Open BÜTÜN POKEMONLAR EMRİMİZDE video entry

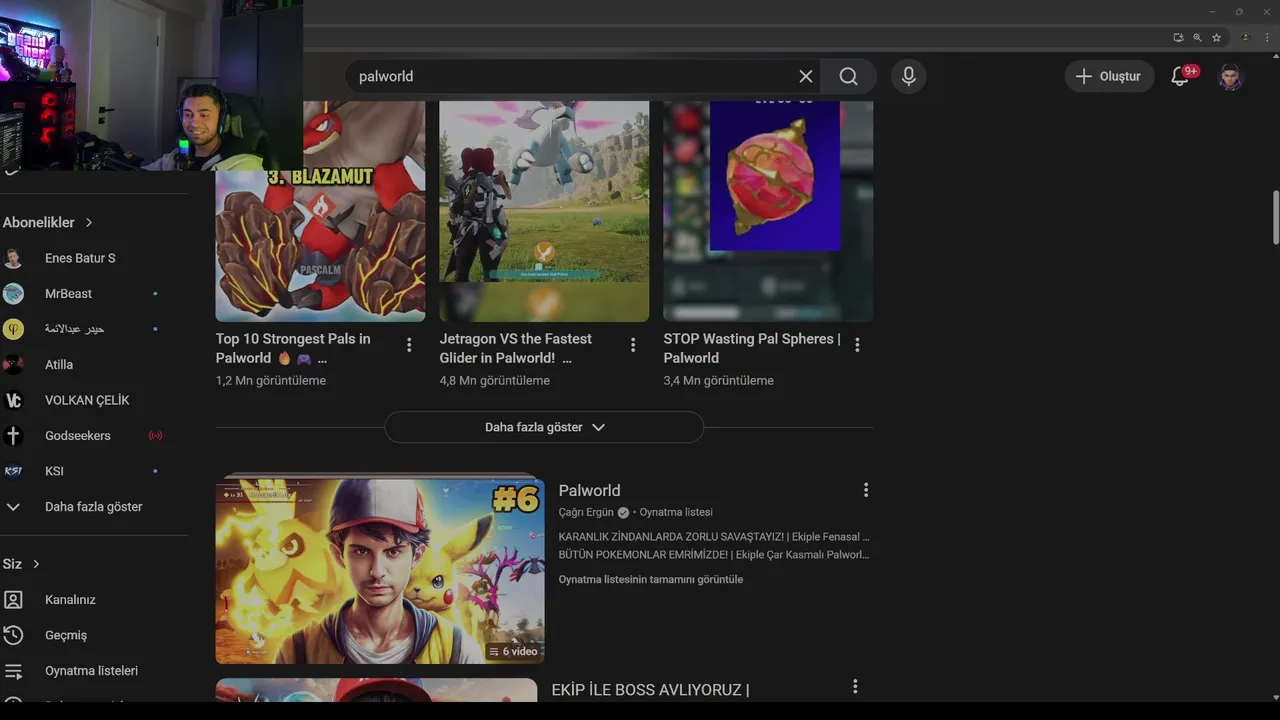(714, 555)
